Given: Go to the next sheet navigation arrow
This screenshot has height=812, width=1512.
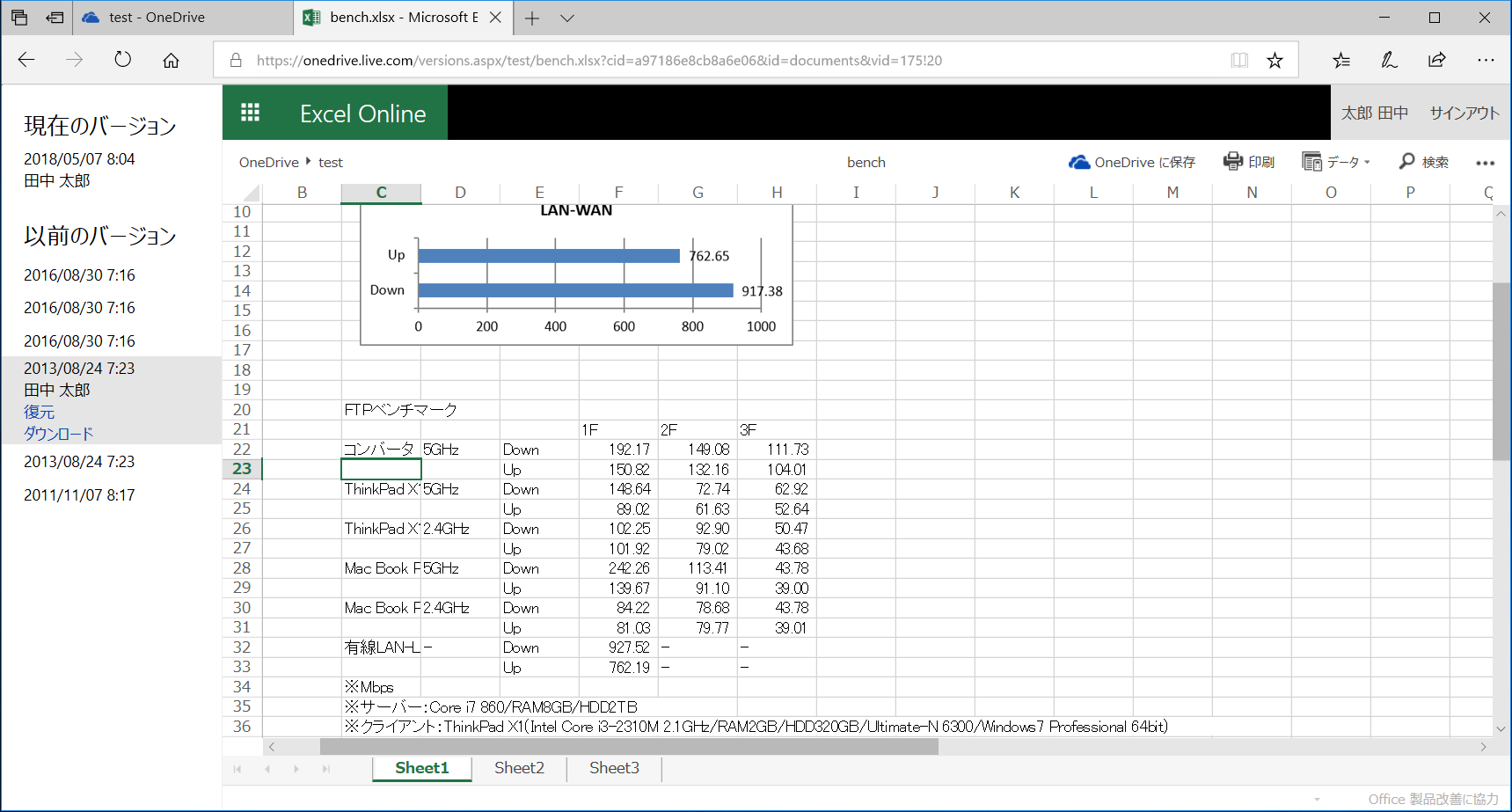Looking at the screenshot, I should point(296,769).
